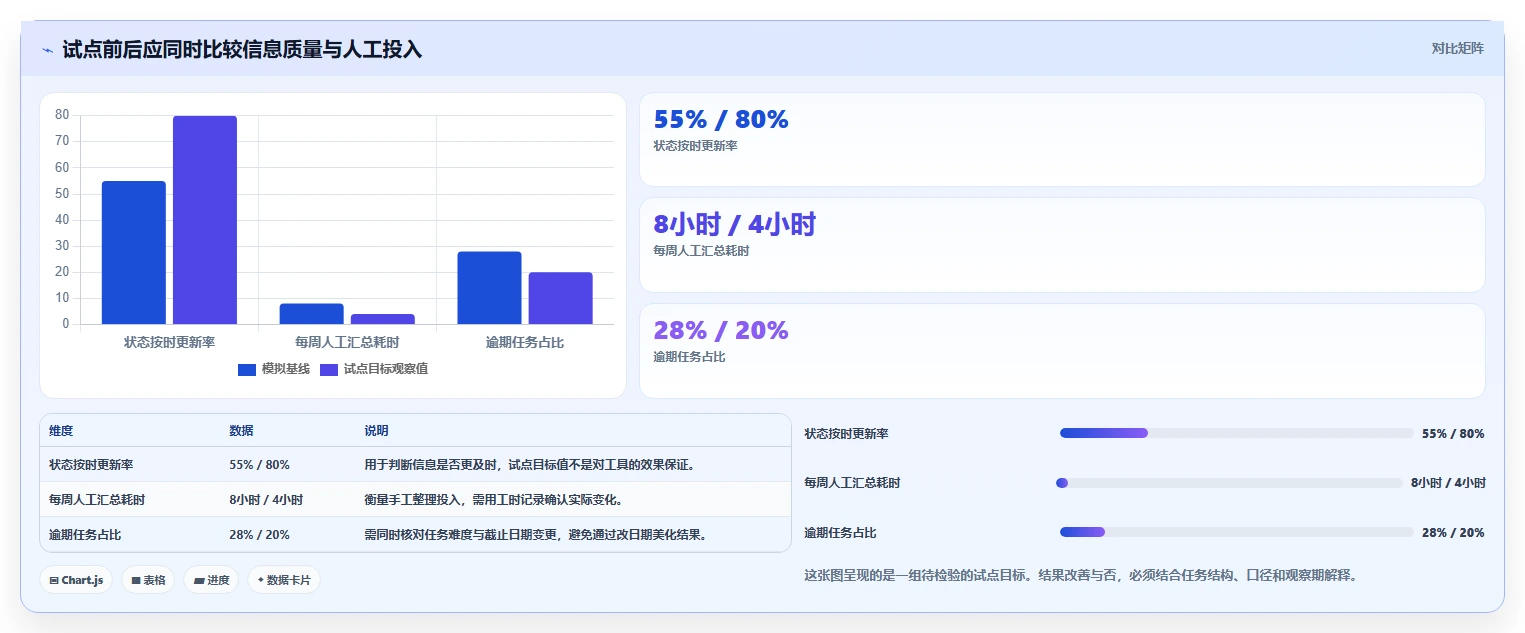Click the lightning icon beside the title
This screenshot has height=633, width=1525.
[x=47, y=50]
